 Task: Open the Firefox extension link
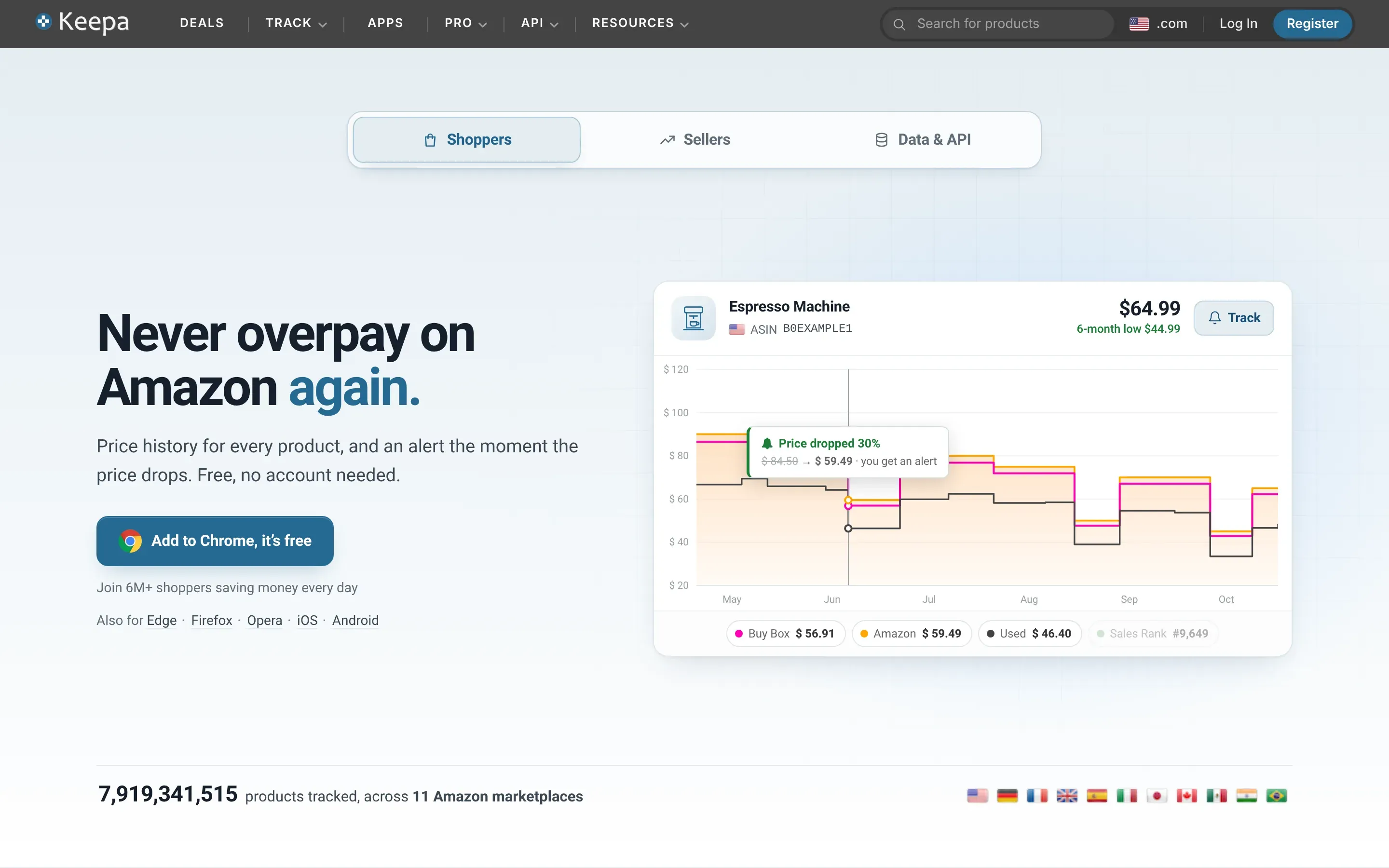[x=212, y=621]
